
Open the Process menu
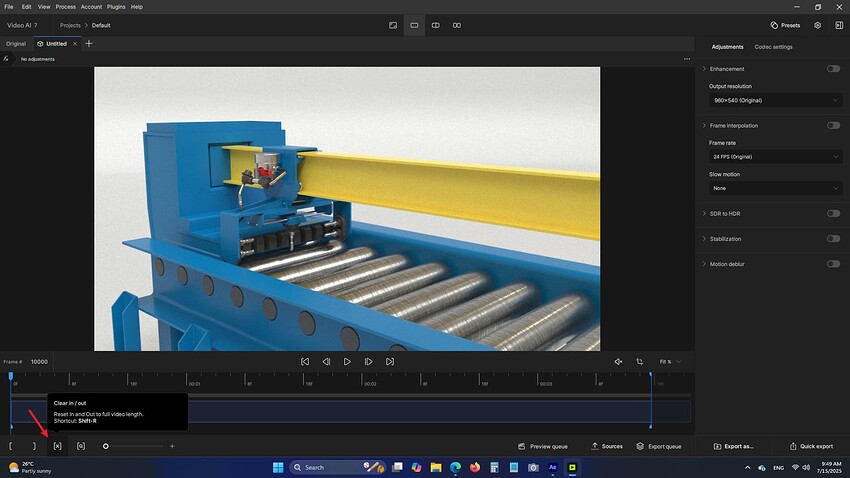tap(65, 6)
